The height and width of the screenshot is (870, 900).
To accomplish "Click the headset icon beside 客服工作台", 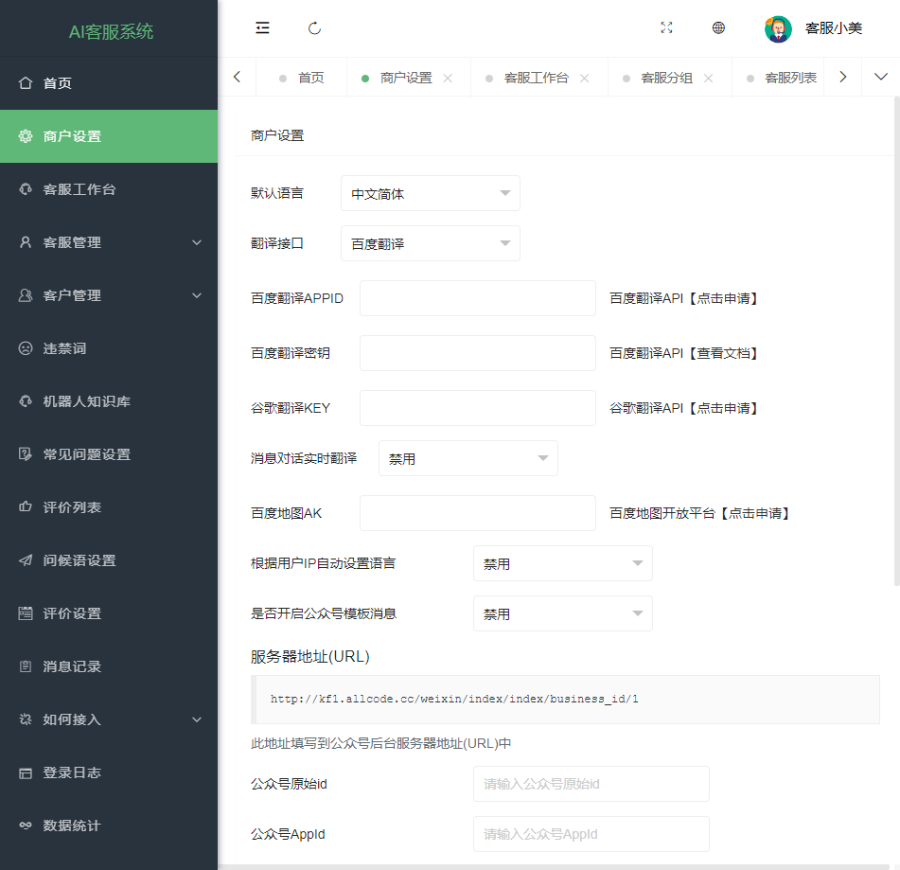I will [x=25, y=189].
